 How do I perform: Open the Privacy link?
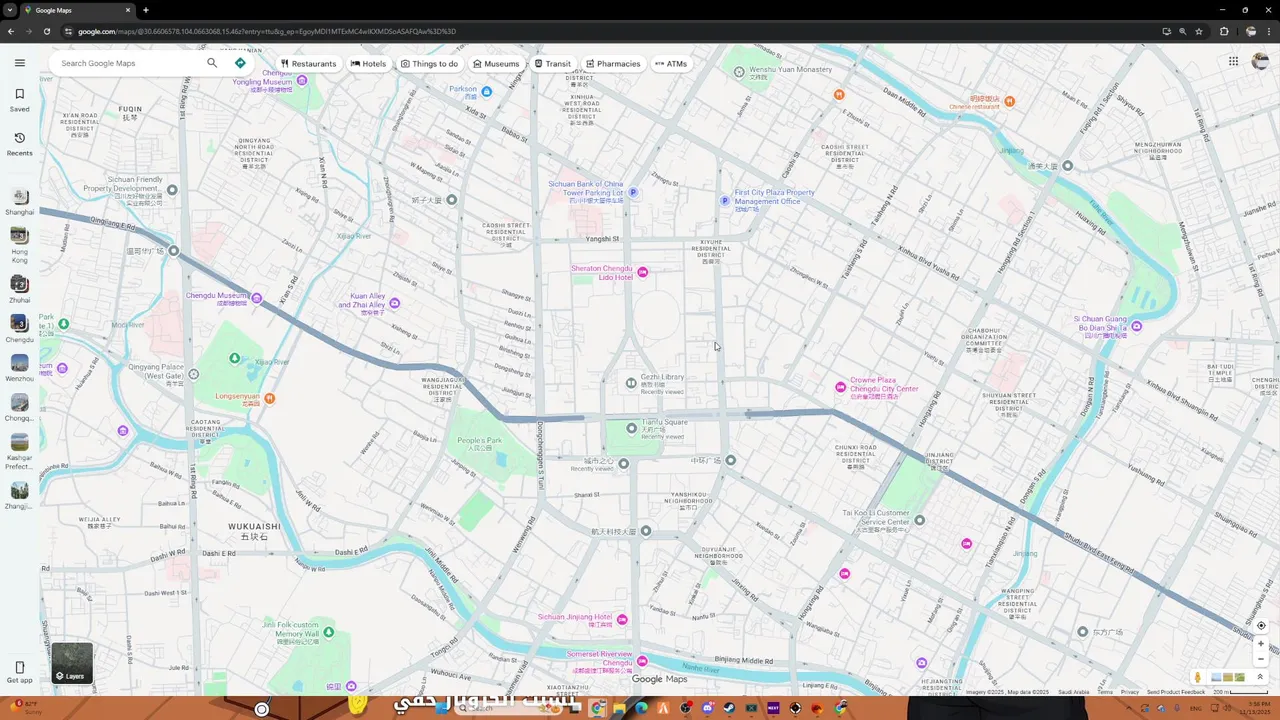pyautogui.click(x=1130, y=692)
